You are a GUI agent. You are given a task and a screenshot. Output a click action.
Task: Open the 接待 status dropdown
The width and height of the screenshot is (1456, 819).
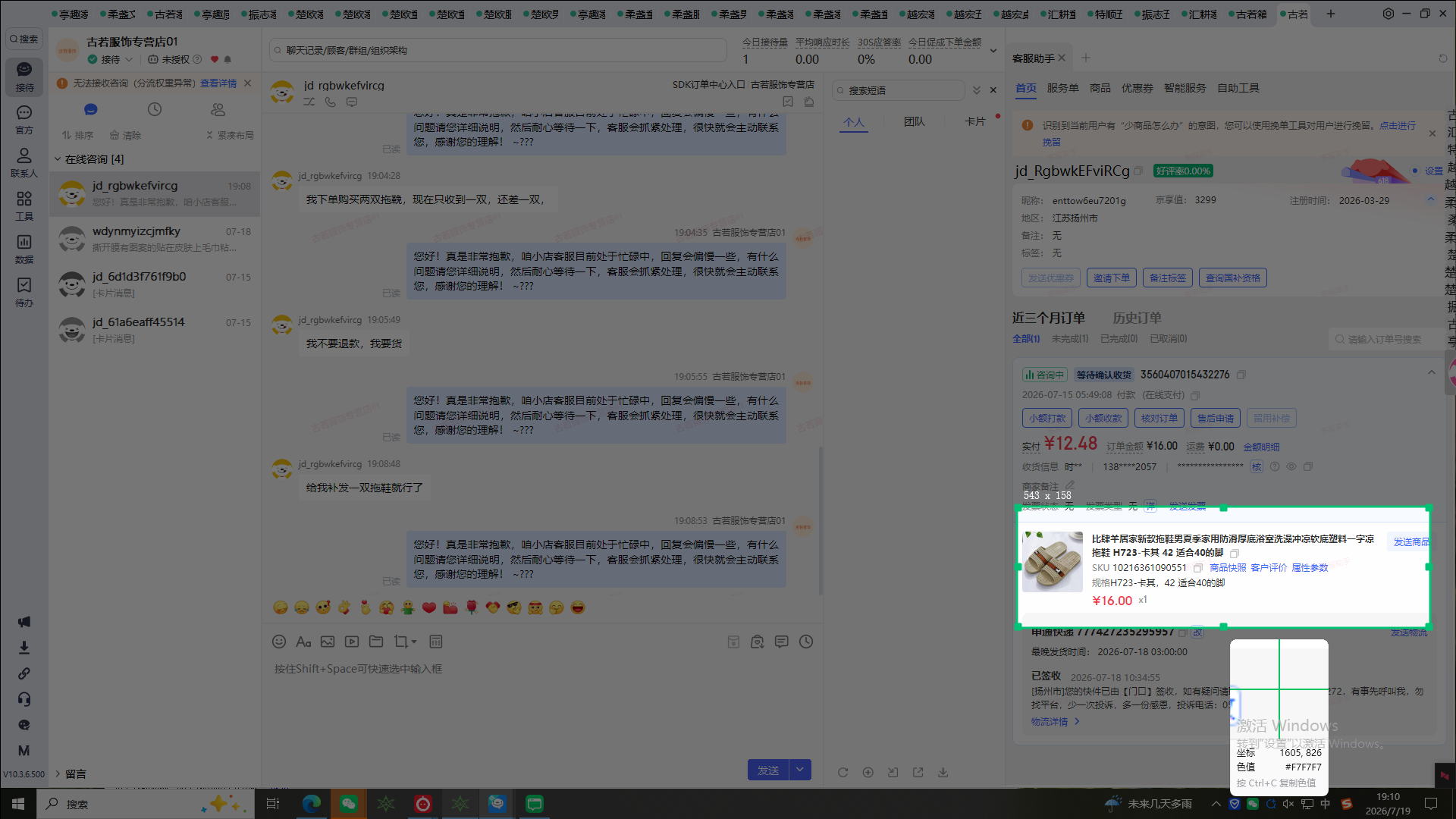coord(111,59)
